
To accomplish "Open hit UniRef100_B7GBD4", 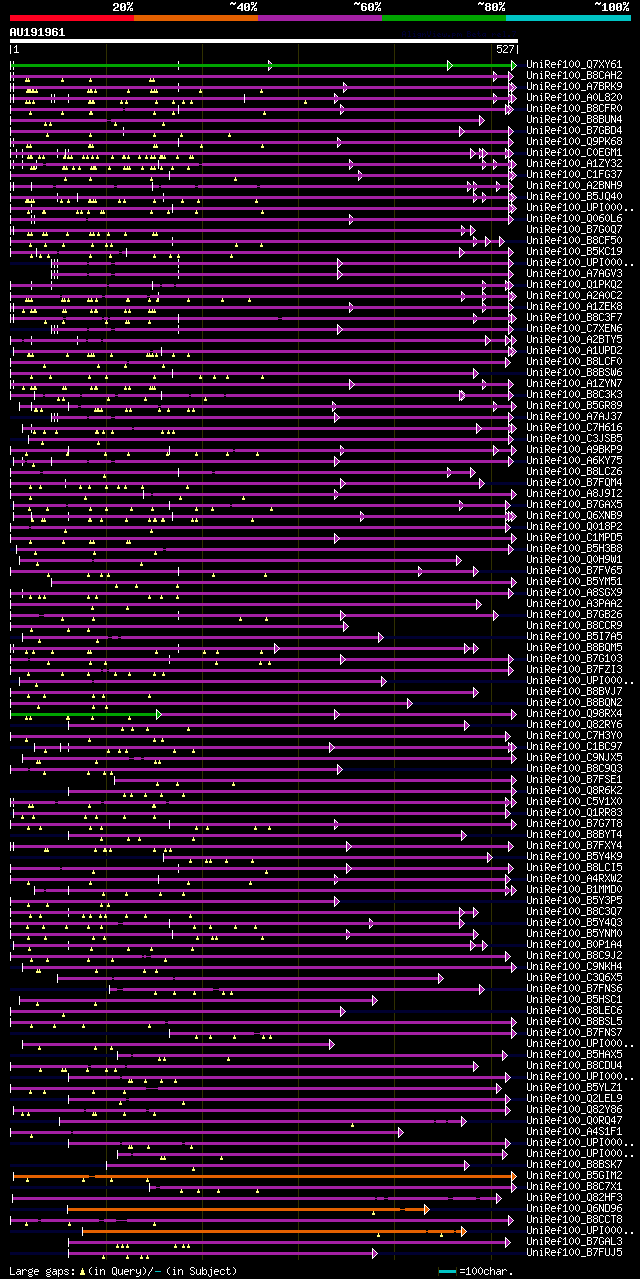I will pos(573,131).
